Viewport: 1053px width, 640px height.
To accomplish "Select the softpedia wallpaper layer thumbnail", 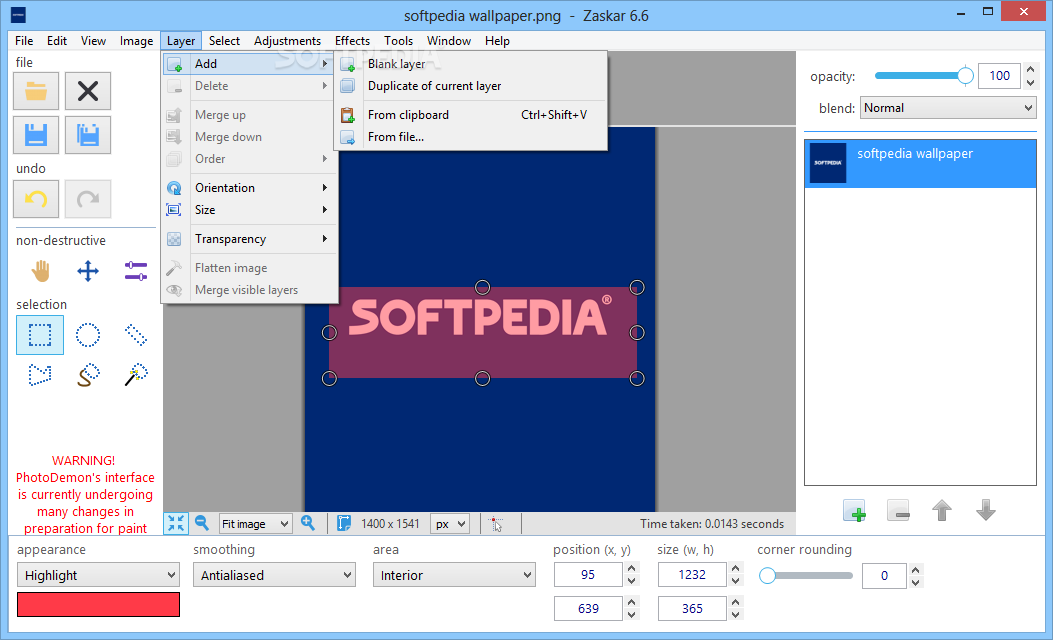I will click(827, 163).
